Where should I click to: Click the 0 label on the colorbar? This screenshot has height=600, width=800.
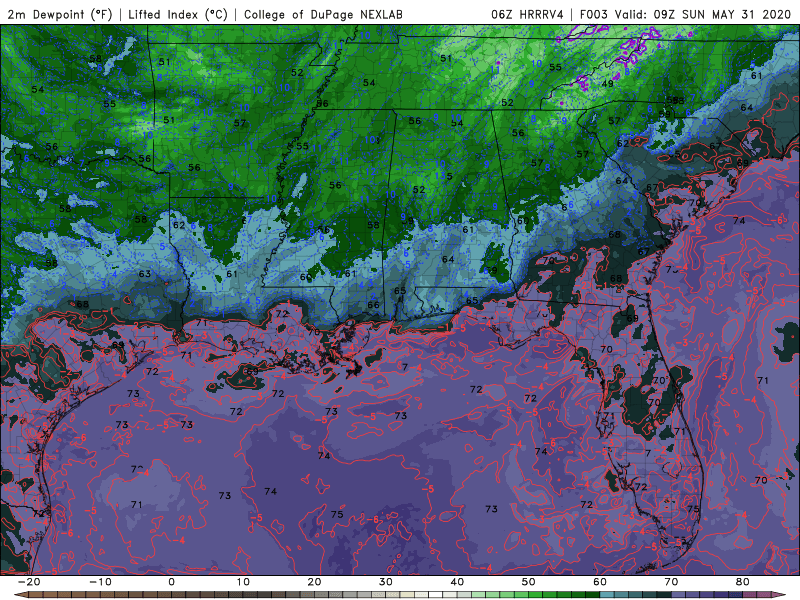[x=171, y=582]
